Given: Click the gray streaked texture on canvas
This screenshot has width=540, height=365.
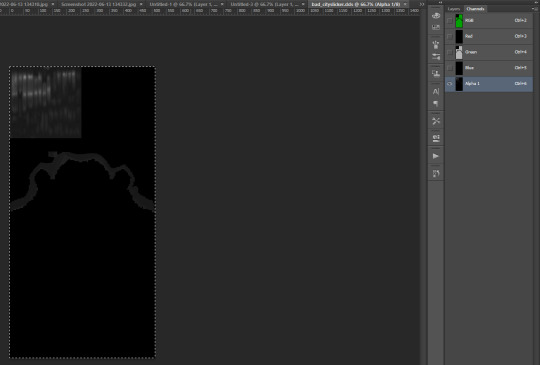Looking at the screenshot, I should [x=45, y=102].
